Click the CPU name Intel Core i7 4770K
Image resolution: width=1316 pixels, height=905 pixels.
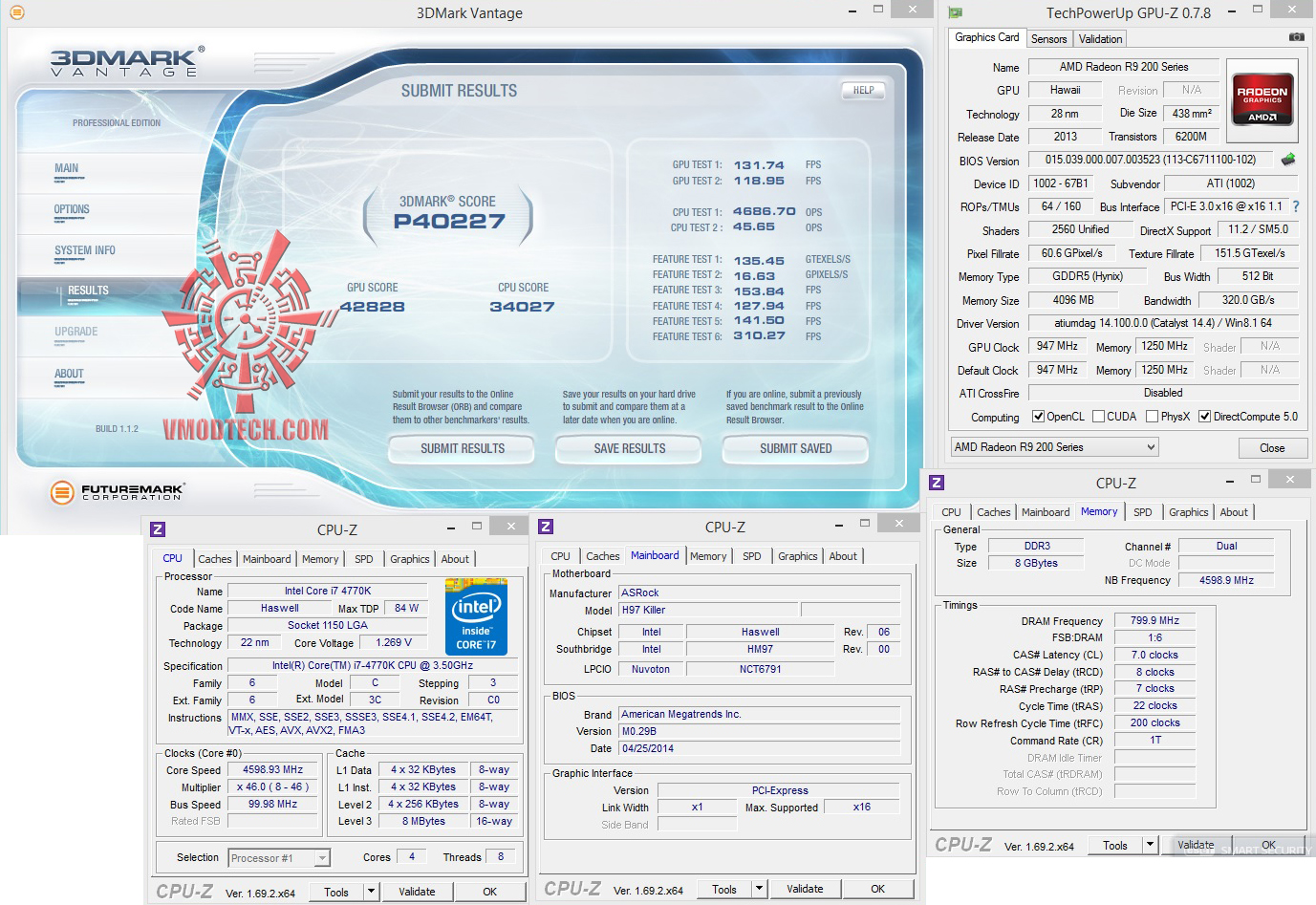pyautogui.click(x=328, y=592)
